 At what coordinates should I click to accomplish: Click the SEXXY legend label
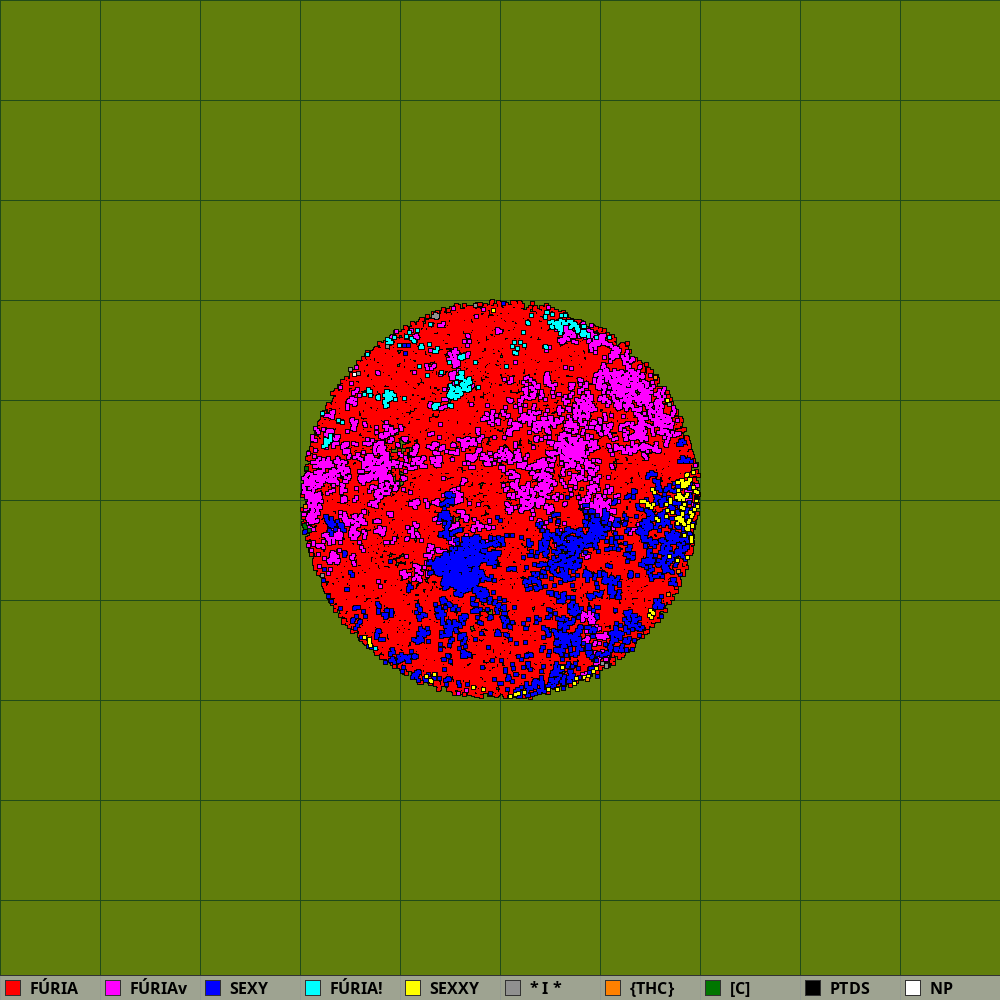tap(454, 988)
